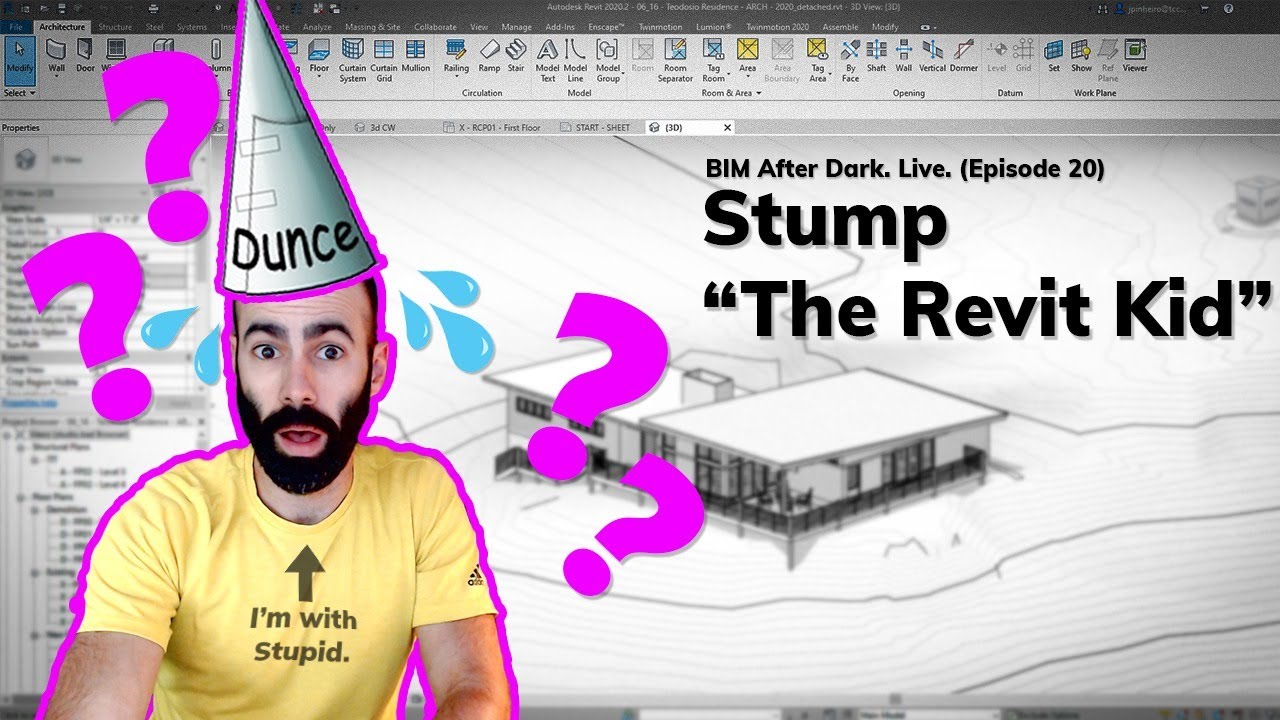Activate the Wall tool icon
This screenshot has width=1280, height=720.
coord(57,50)
